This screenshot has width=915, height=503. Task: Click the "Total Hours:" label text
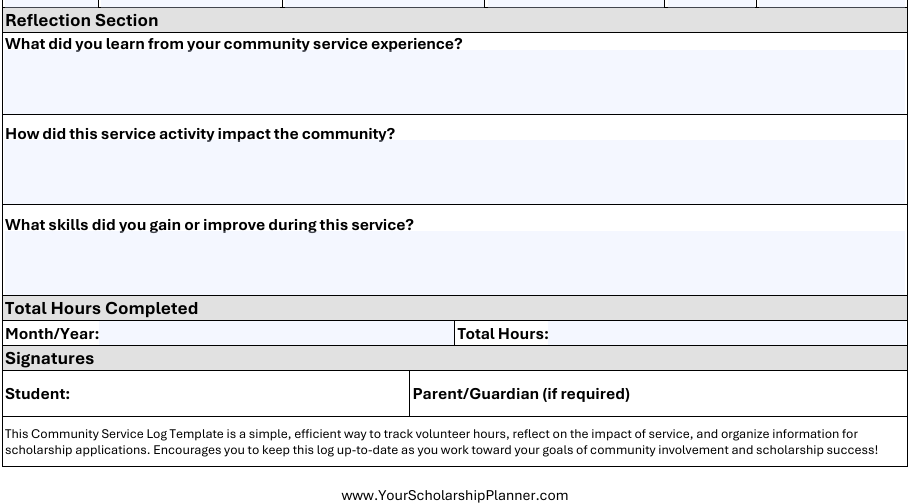pos(503,334)
